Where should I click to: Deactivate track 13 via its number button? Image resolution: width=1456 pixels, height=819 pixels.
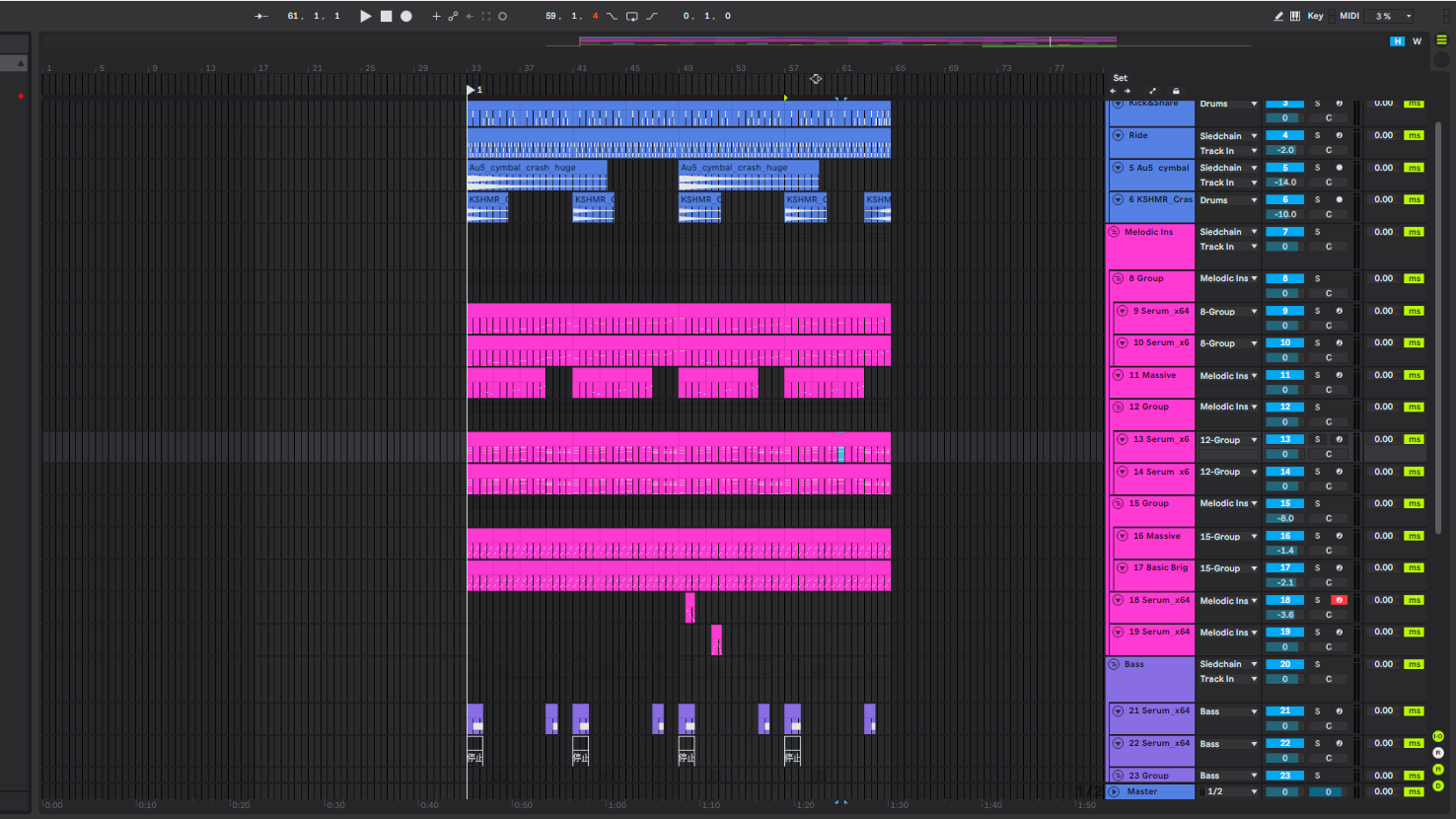(x=1285, y=439)
